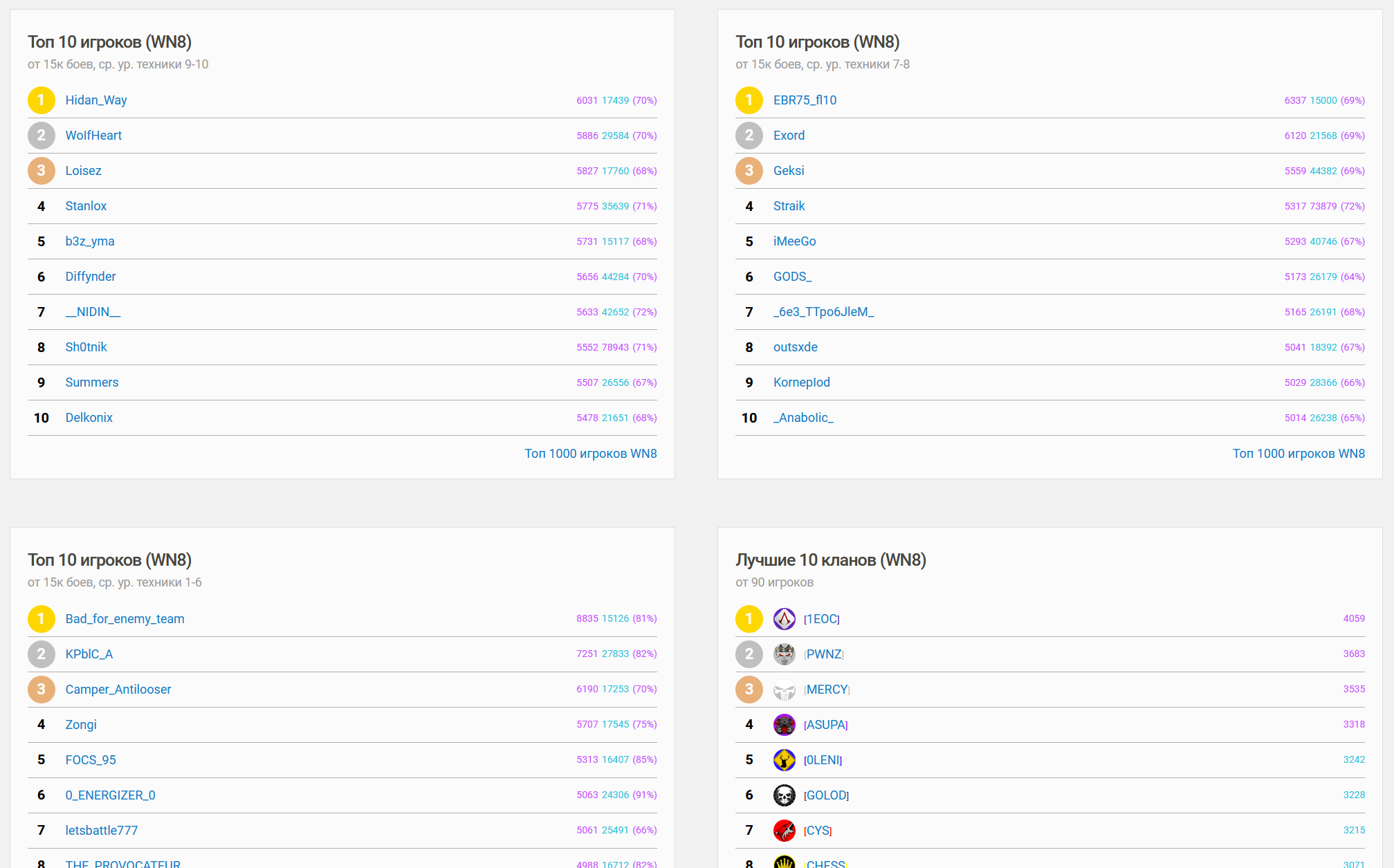Click the PWNZ clan emblem icon
Viewport: 1394px width, 868px height.
click(784, 654)
